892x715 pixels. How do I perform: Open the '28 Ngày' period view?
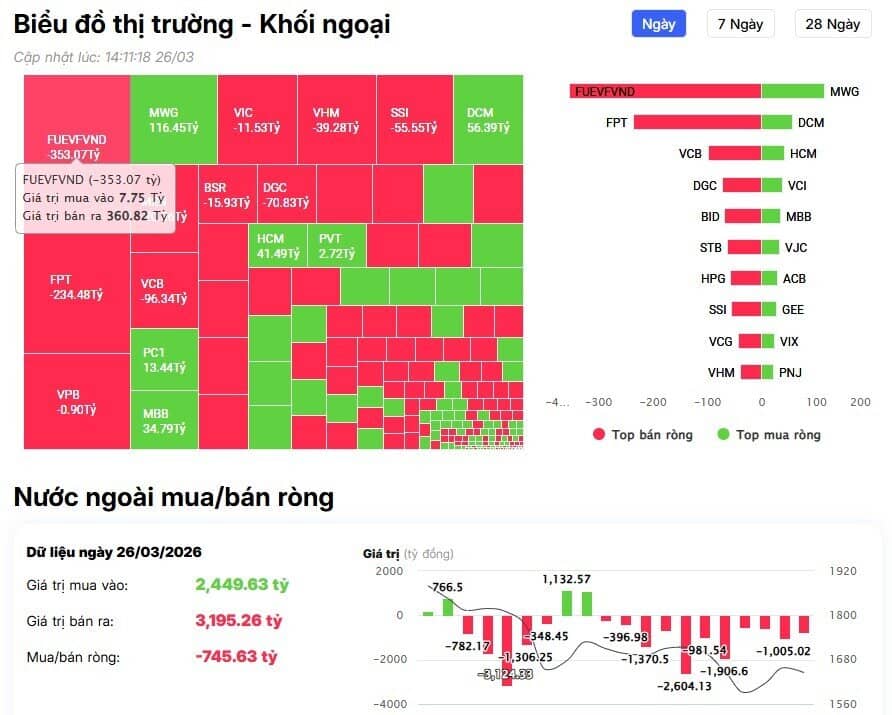(x=832, y=23)
